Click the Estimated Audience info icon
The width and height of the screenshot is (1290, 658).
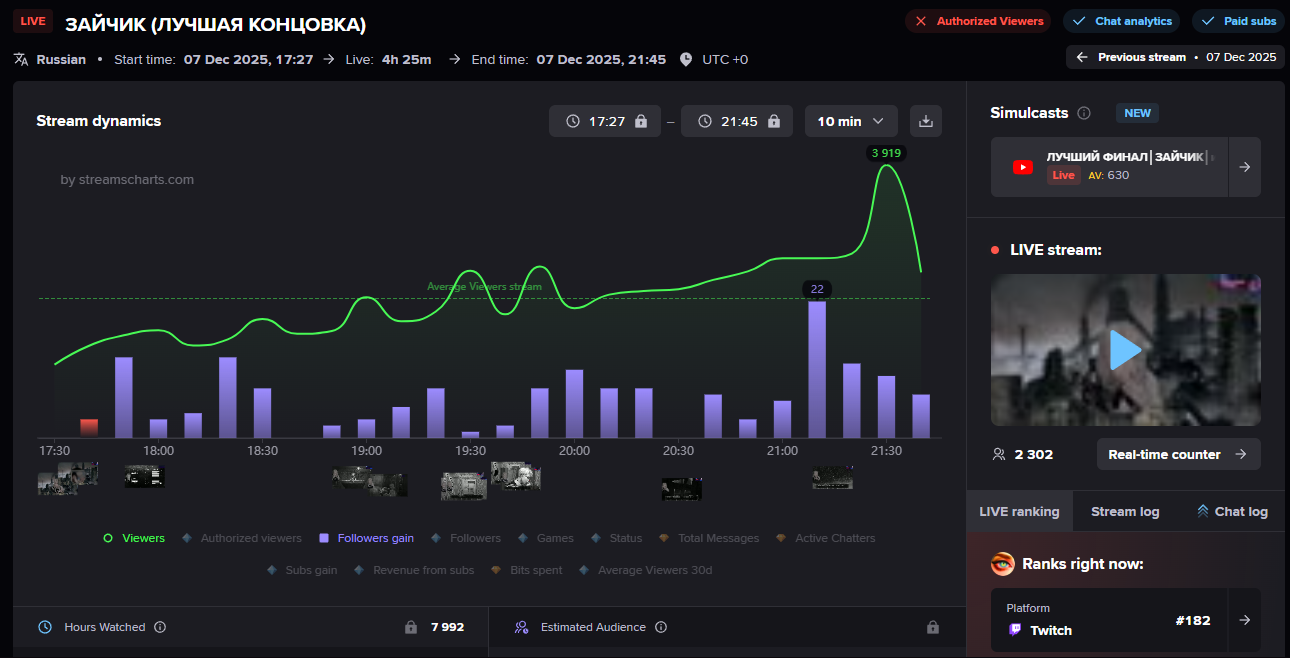click(x=661, y=627)
